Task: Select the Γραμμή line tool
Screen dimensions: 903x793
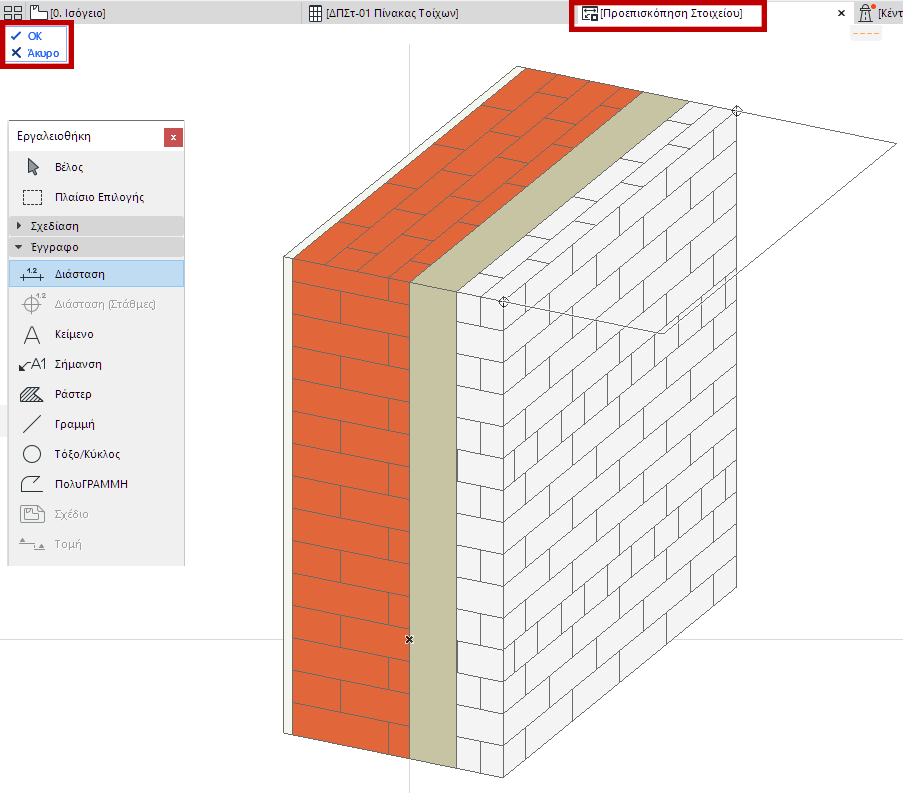Action: [x=96, y=424]
